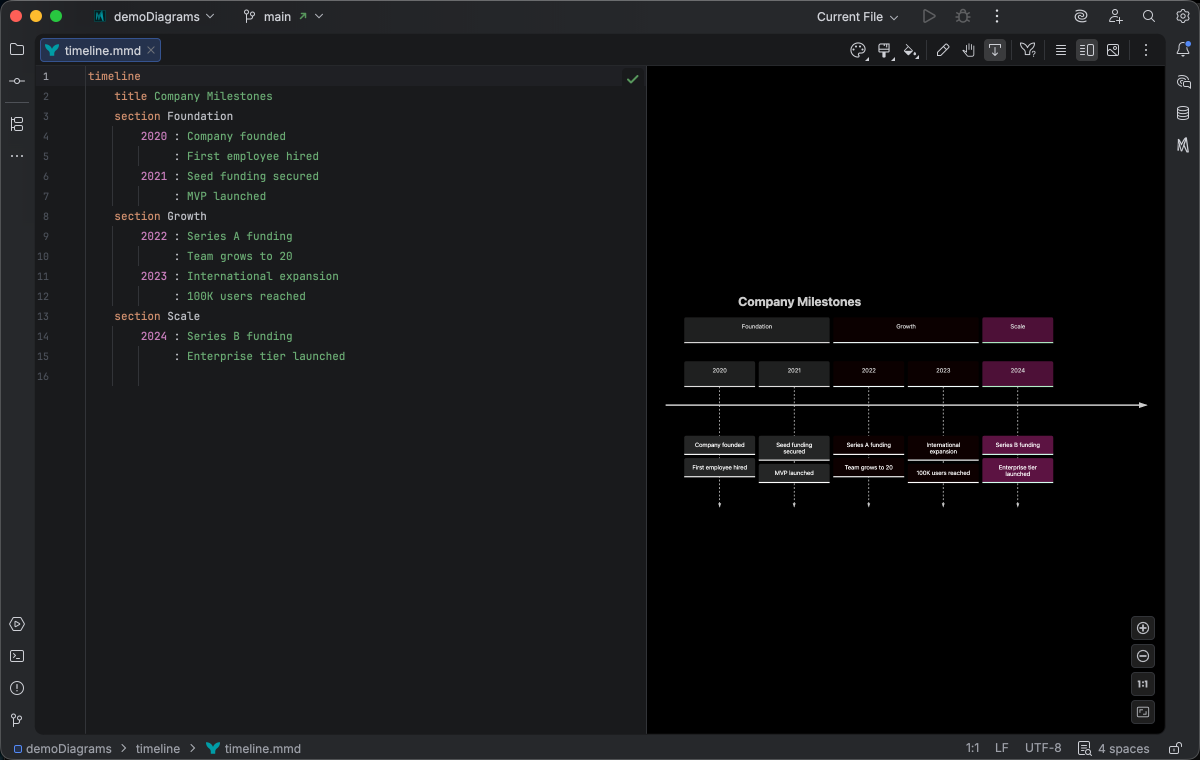Click the timeline folder breadcrumb
Image resolution: width=1200 pixels, height=760 pixels.
[158, 748]
